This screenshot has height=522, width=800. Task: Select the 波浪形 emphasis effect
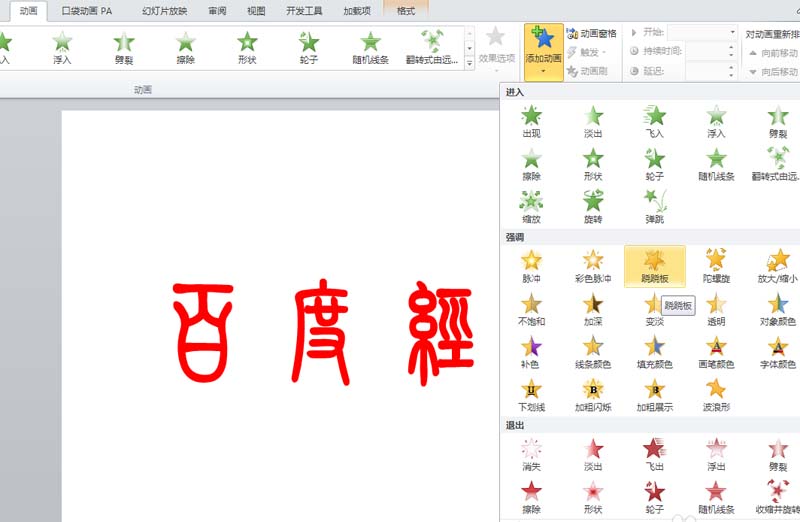[716, 395]
